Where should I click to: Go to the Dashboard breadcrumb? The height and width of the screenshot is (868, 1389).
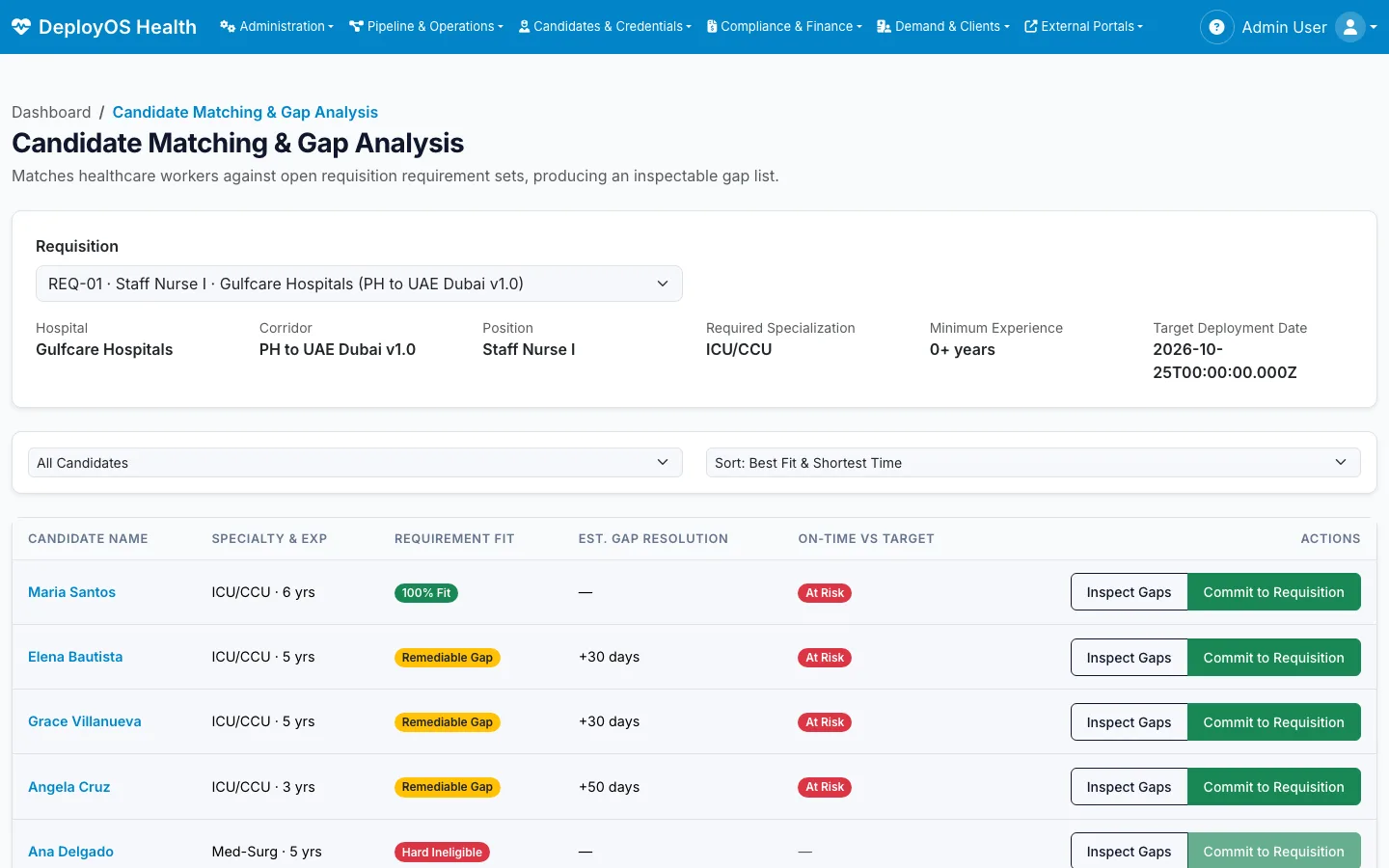pyautogui.click(x=51, y=112)
